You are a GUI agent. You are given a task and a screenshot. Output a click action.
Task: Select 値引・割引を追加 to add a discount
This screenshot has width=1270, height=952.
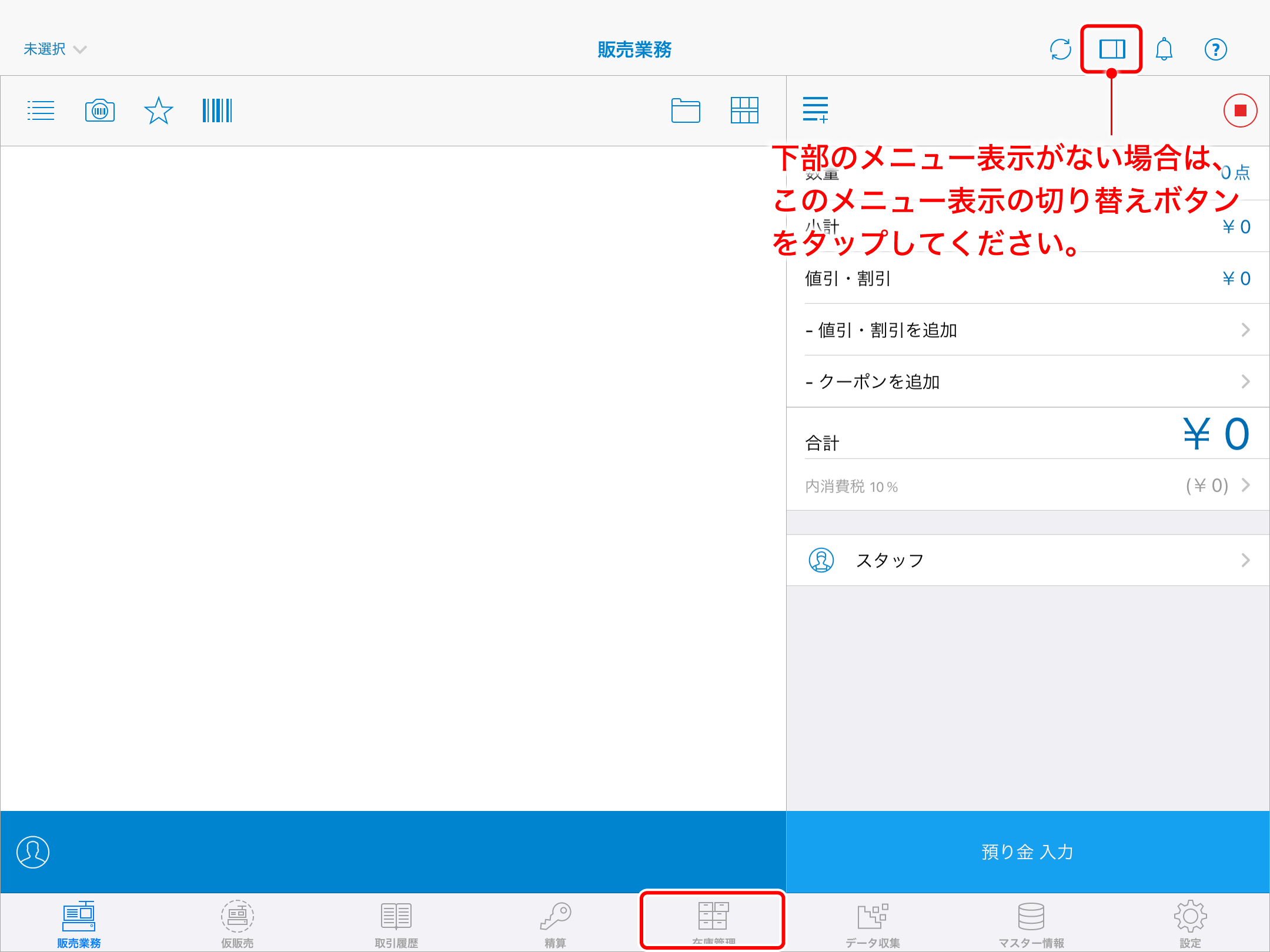click(x=1026, y=330)
